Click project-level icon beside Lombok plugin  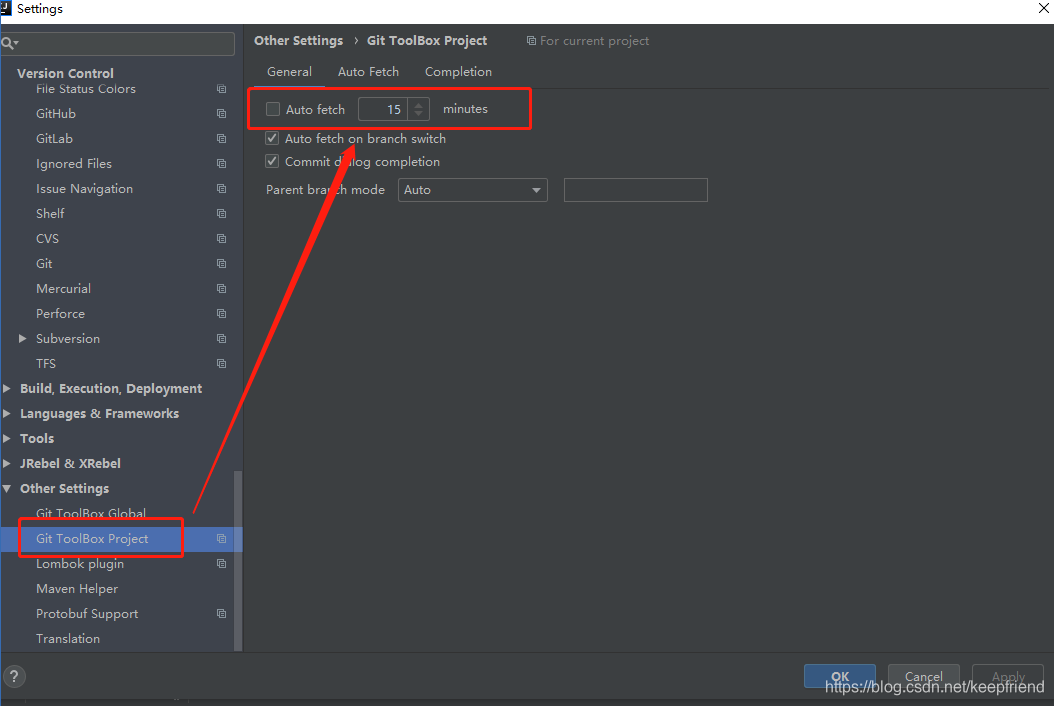[221, 563]
